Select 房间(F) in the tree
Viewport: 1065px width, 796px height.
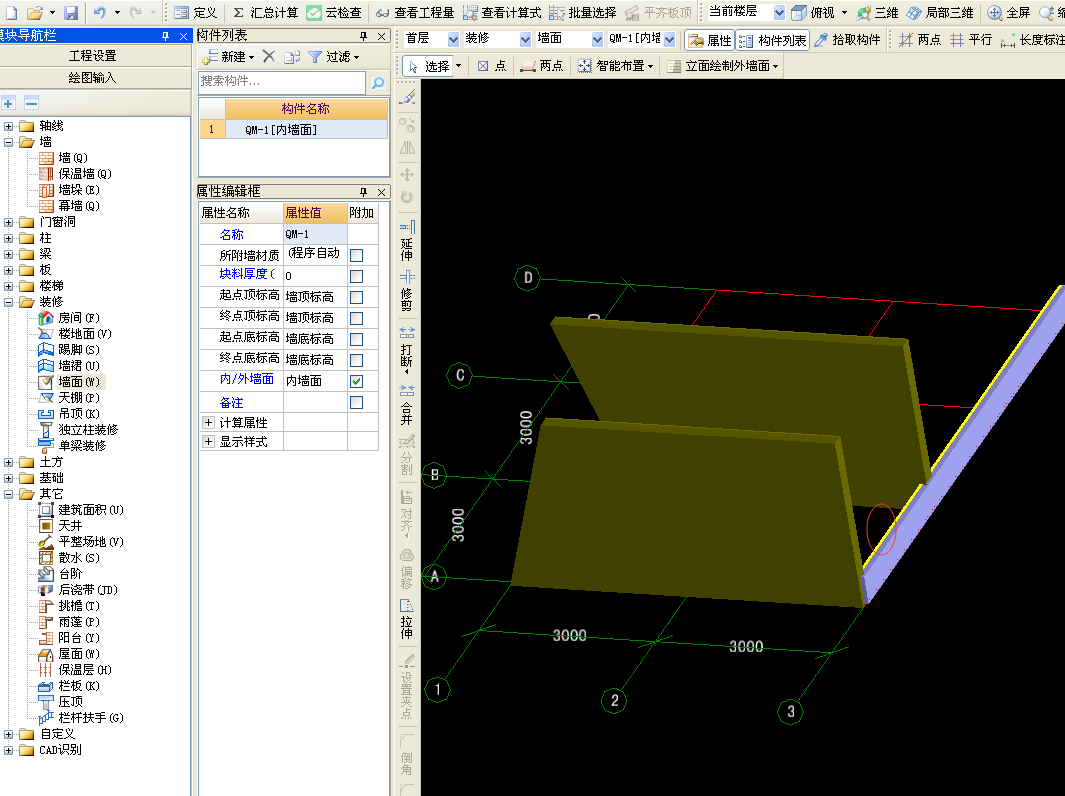[69, 318]
